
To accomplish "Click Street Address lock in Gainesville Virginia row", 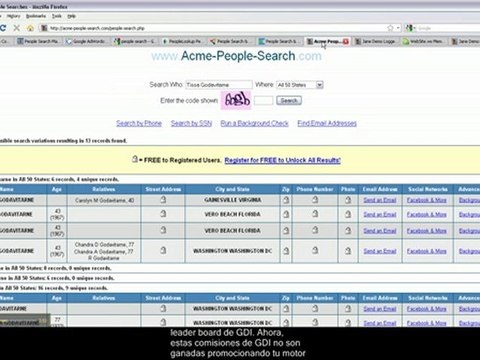I will (163, 200).
